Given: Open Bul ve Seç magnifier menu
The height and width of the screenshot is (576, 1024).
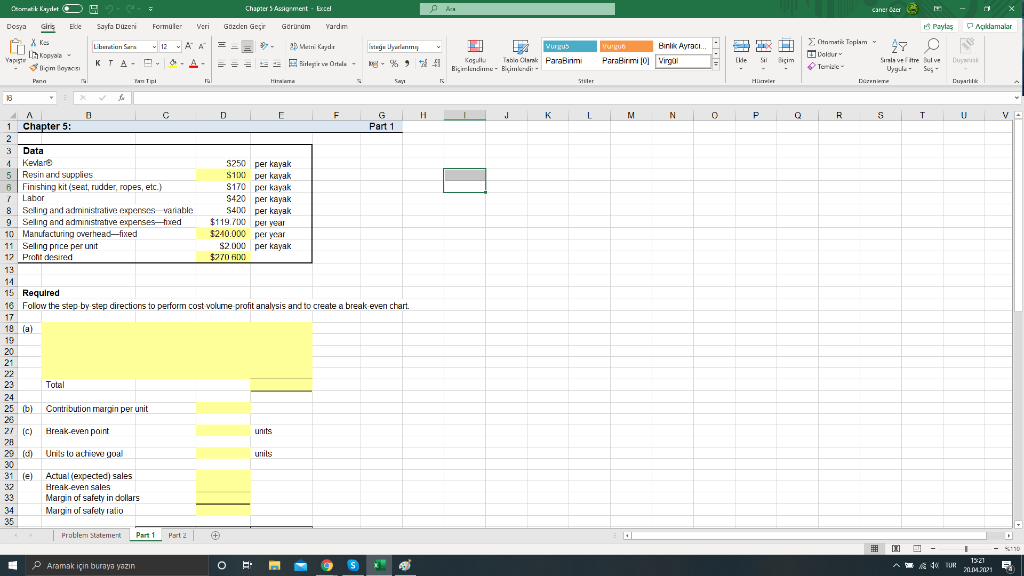Looking at the screenshot, I should (x=932, y=56).
